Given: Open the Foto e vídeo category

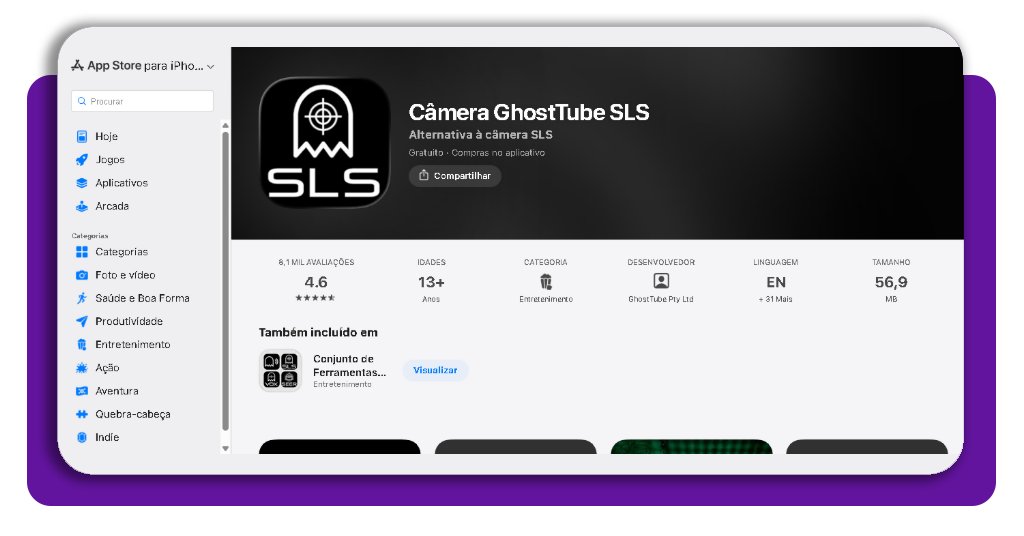Looking at the screenshot, I should 125,276.
